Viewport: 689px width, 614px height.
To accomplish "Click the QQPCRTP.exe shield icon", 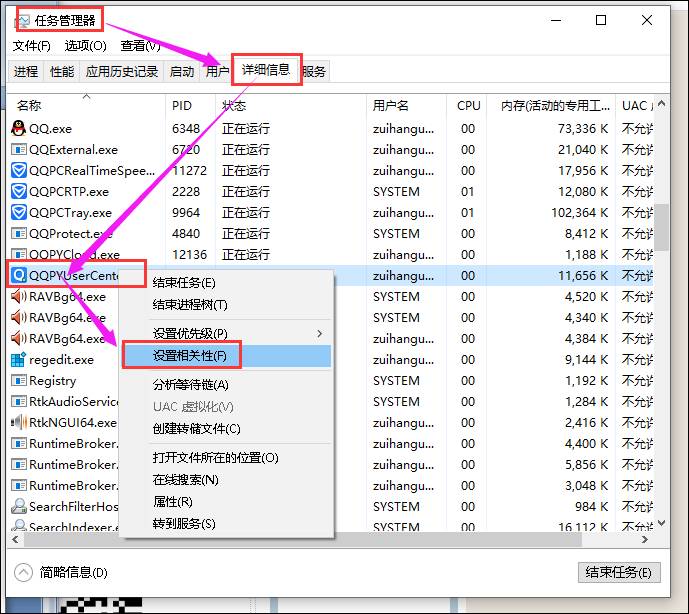I will coord(18,191).
